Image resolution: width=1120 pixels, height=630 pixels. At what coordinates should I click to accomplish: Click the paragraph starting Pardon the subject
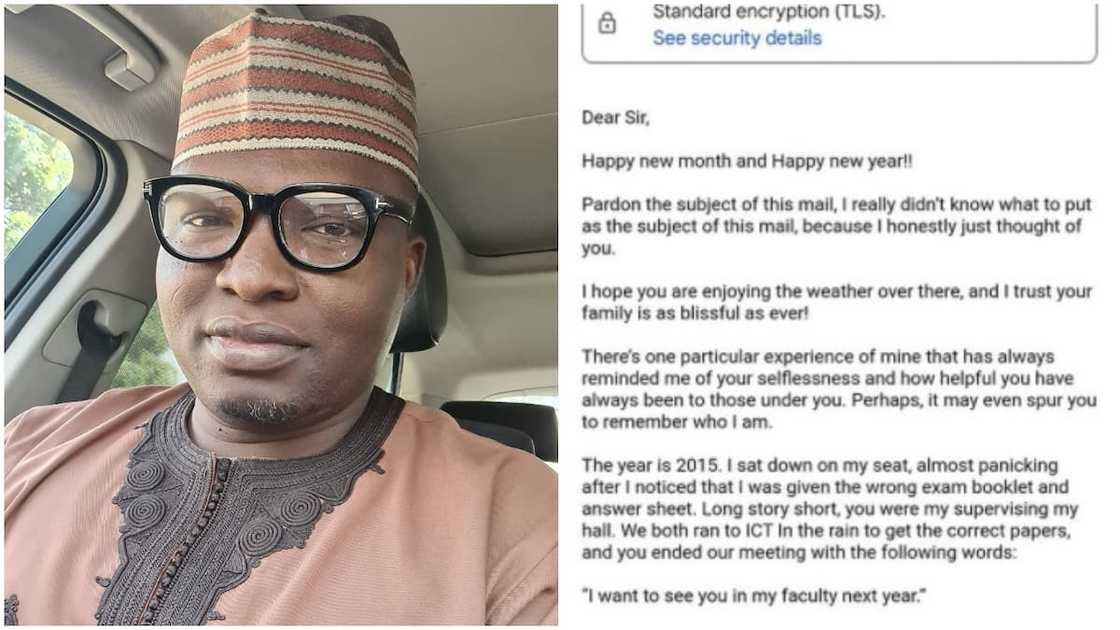[836, 226]
